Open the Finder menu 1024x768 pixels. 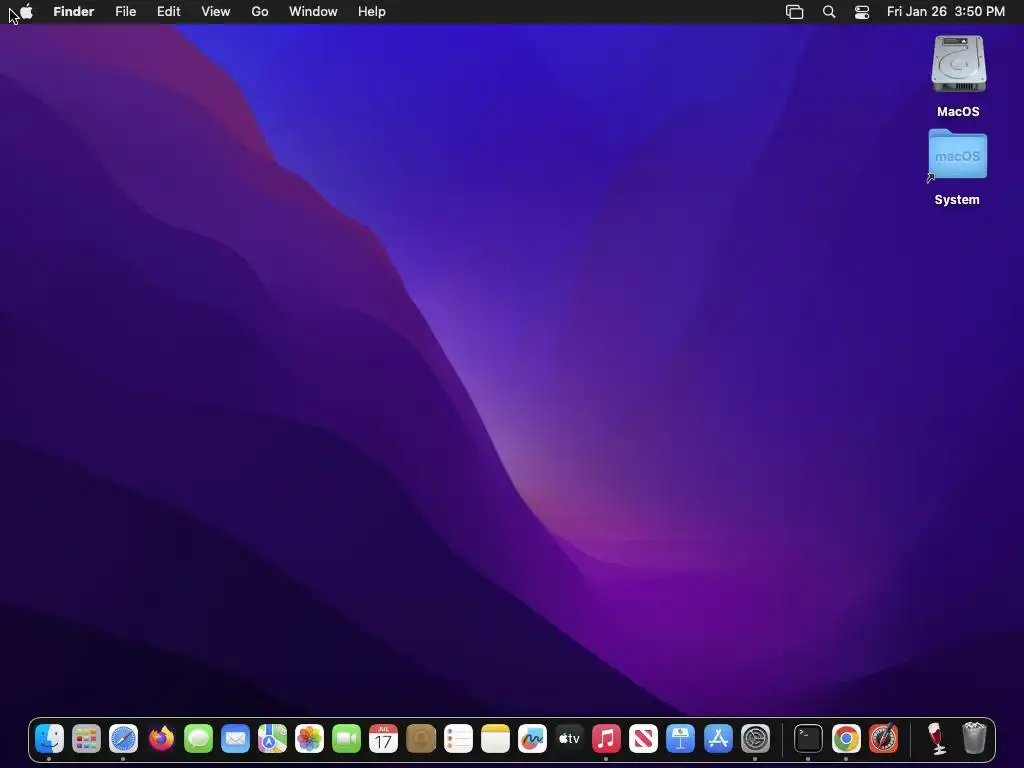point(74,12)
